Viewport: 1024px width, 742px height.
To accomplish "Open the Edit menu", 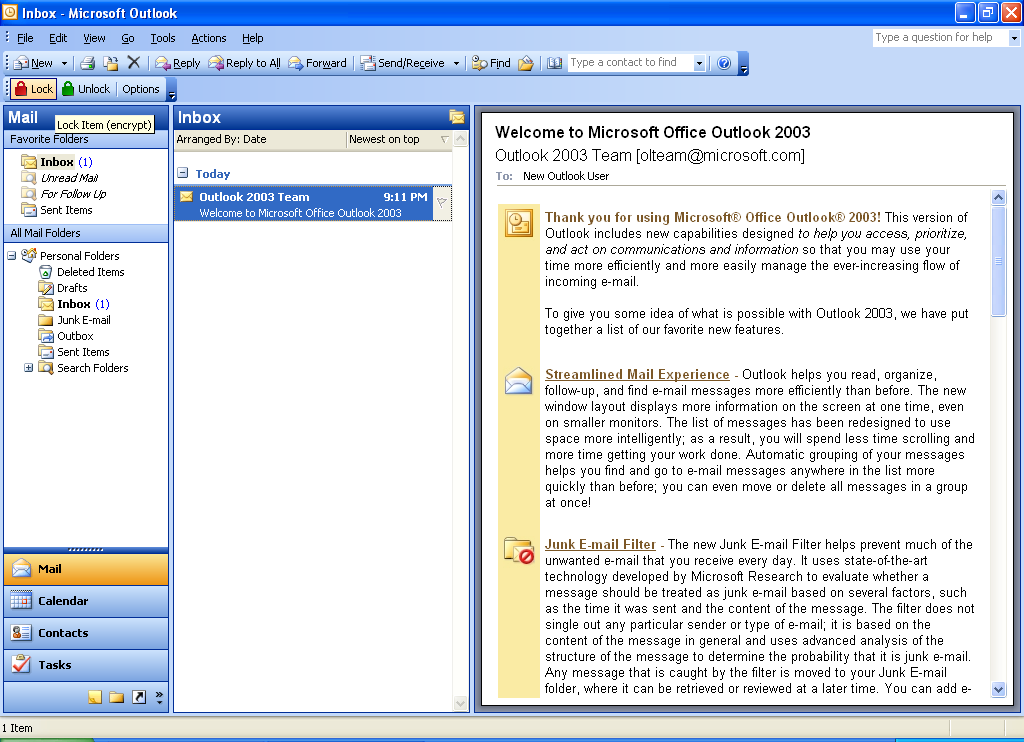I will pos(58,38).
